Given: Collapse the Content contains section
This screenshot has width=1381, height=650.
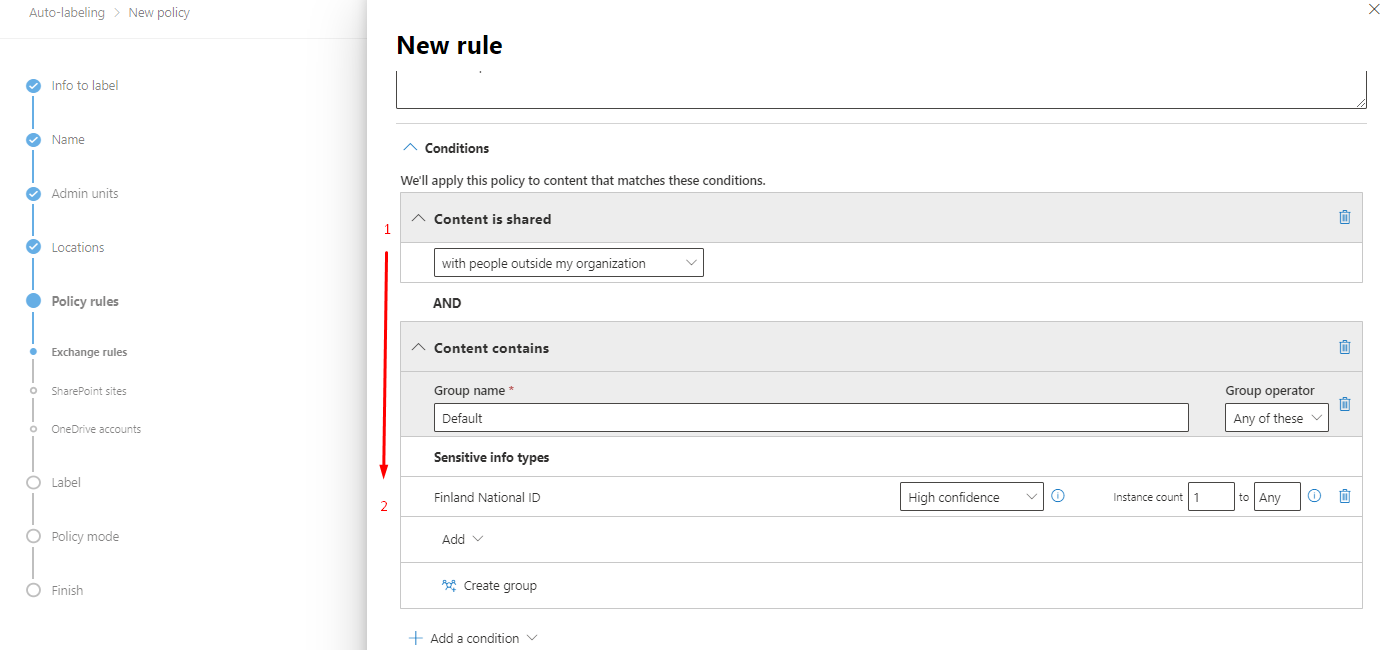Looking at the screenshot, I should pos(419,347).
